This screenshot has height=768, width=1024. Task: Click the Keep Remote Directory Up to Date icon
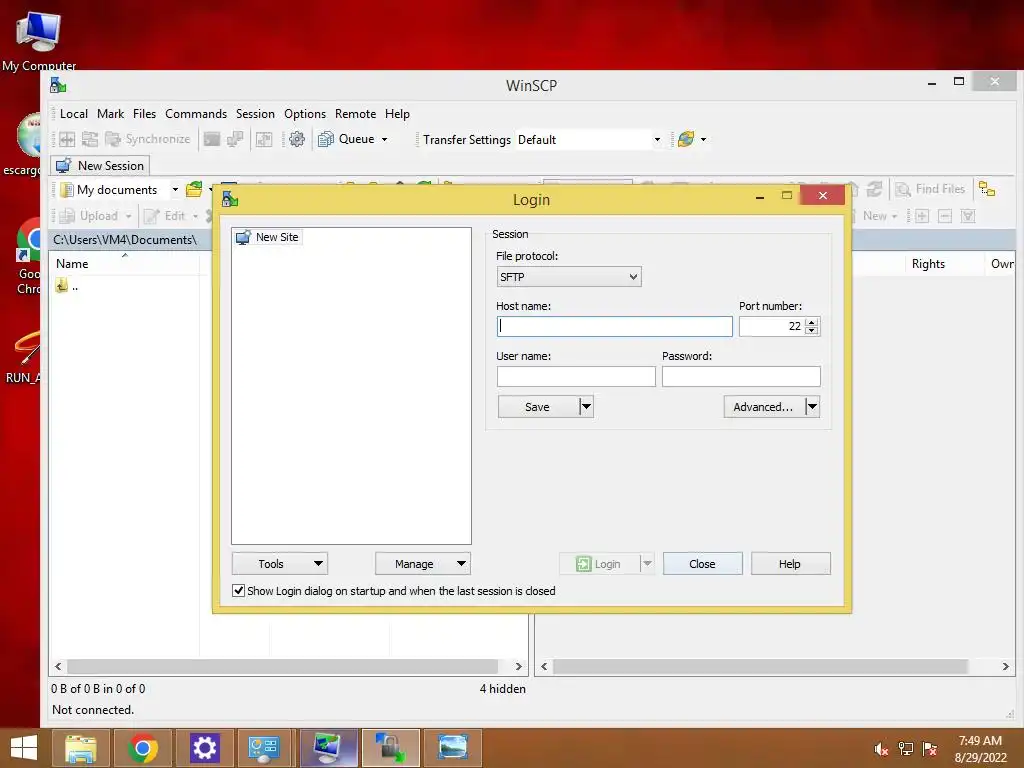tap(89, 139)
